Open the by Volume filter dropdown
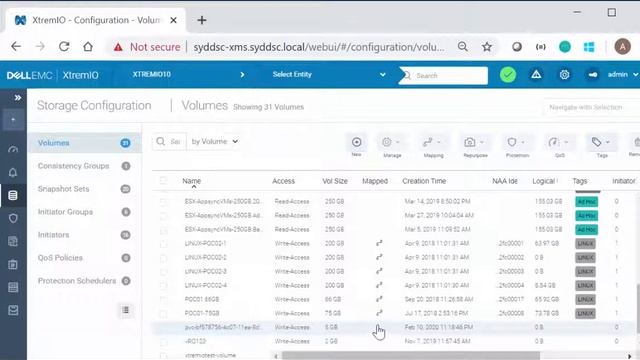 tap(214, 141)
